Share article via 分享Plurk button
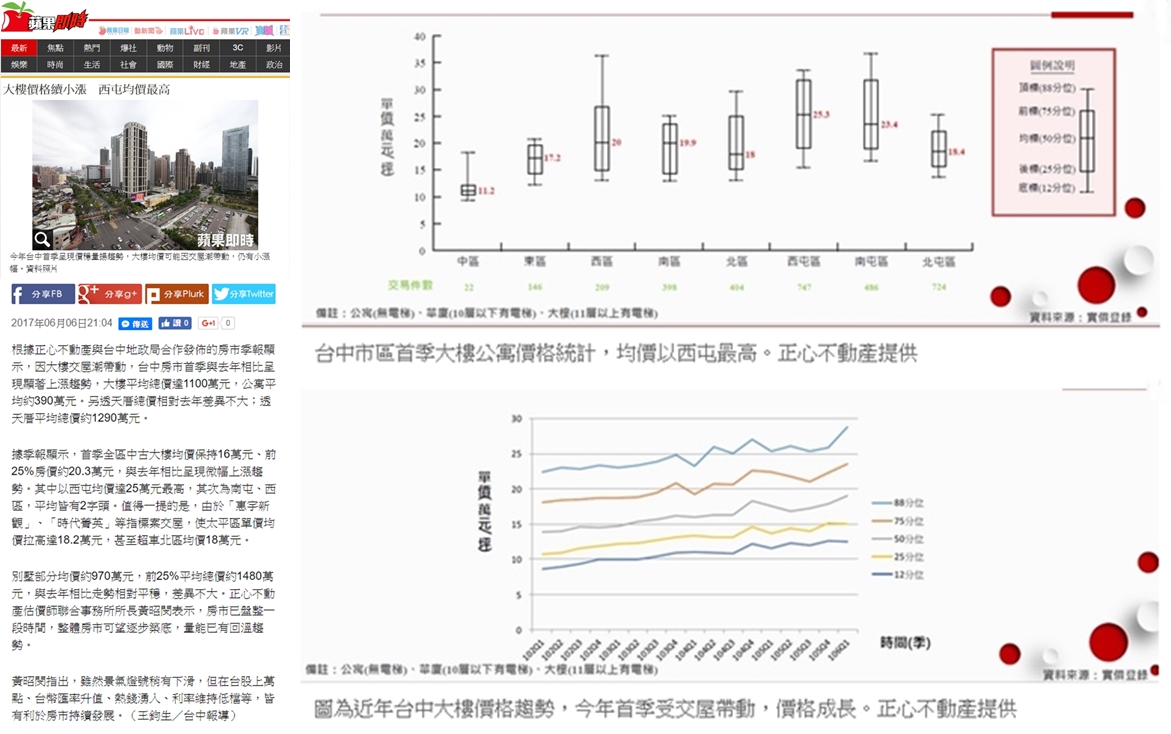 [176, 294]
